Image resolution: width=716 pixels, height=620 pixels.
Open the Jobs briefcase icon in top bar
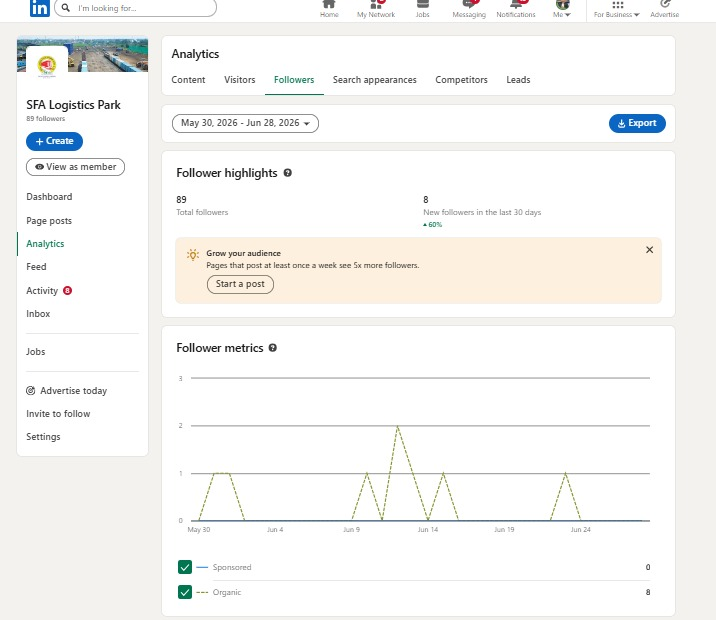(422, 5)
